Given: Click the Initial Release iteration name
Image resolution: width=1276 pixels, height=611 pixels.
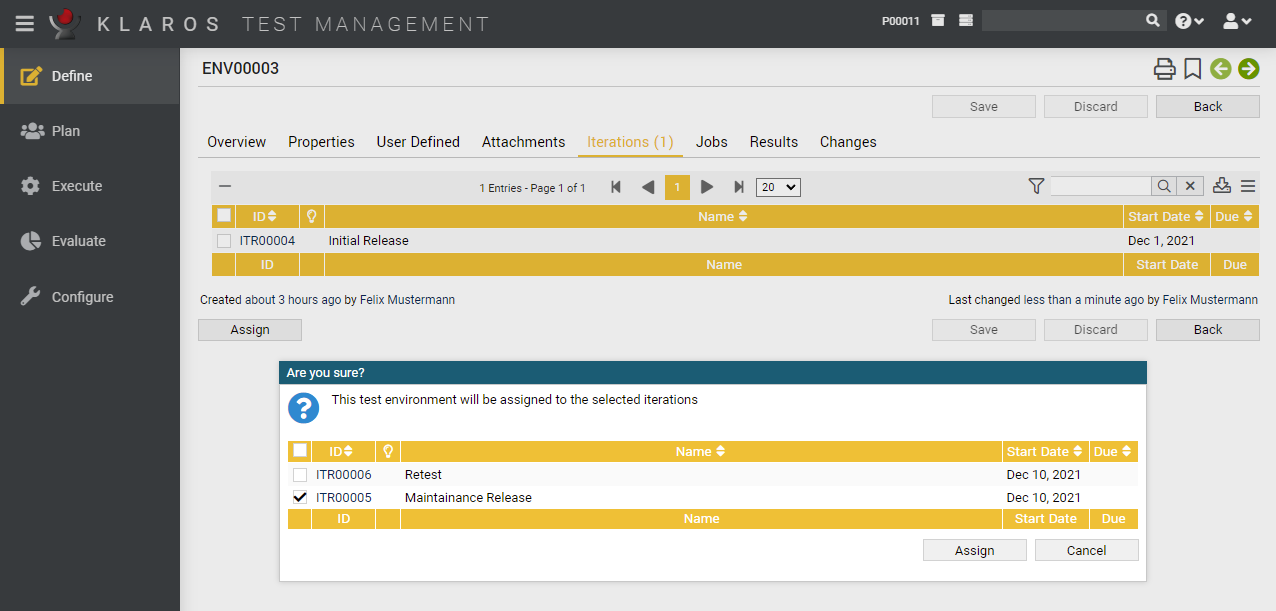Looking at the screenshot, I should pyautogui.click(x=369, y=241).
